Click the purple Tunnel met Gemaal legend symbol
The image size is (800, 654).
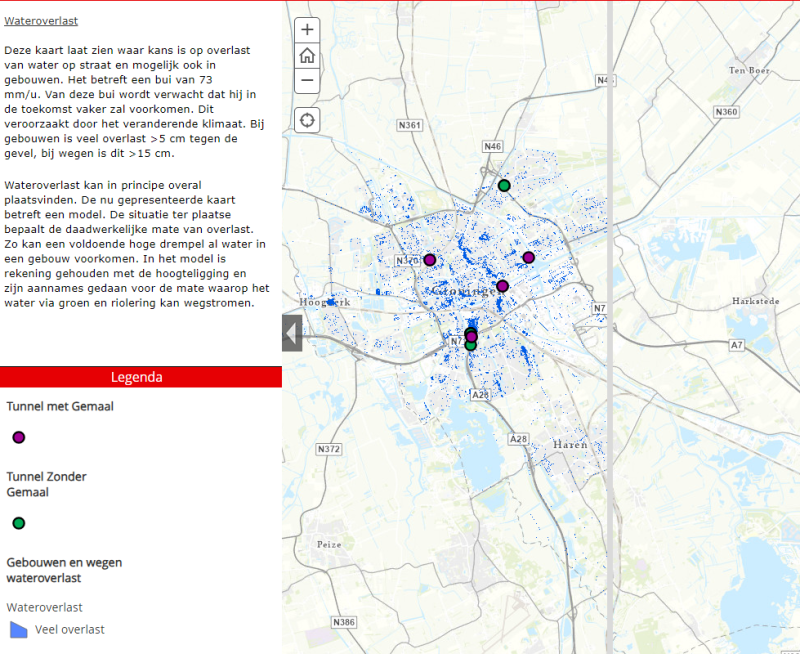[18, 437]
